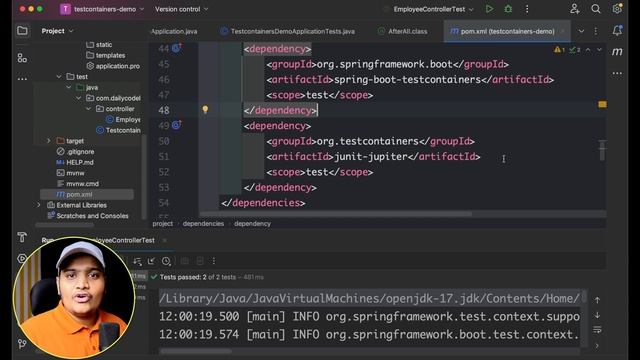The image size is (640, 360).
Task: Open Search Everywhere magnifier
Action: pos(596,9)
